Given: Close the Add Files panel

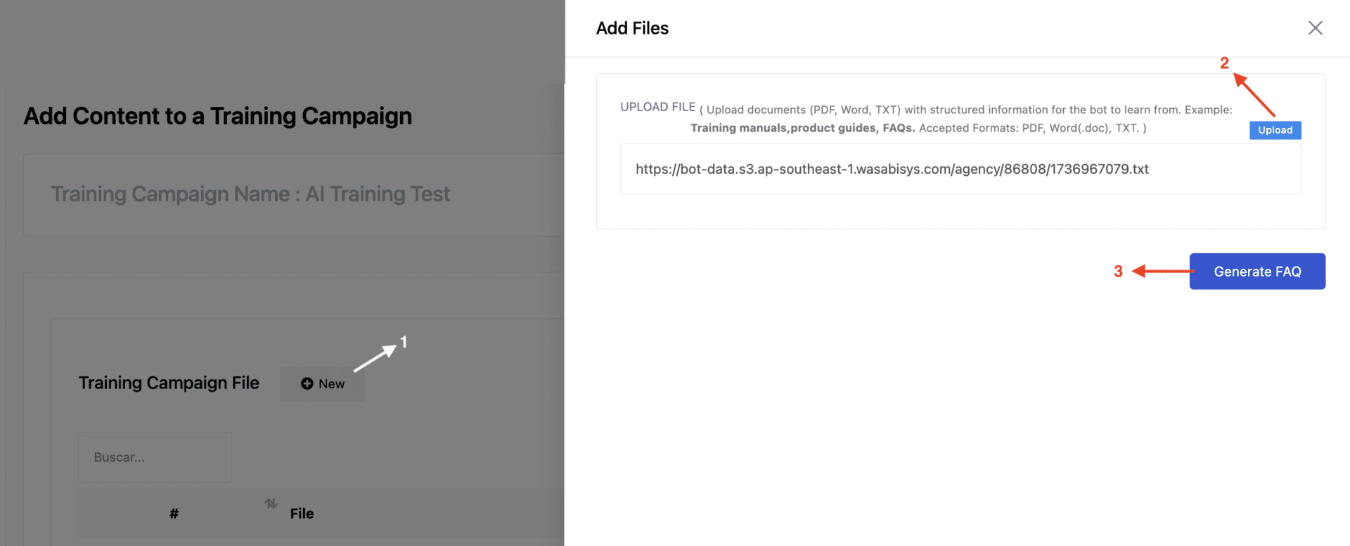Looking at the screenshot, I should coord(1315,28).
